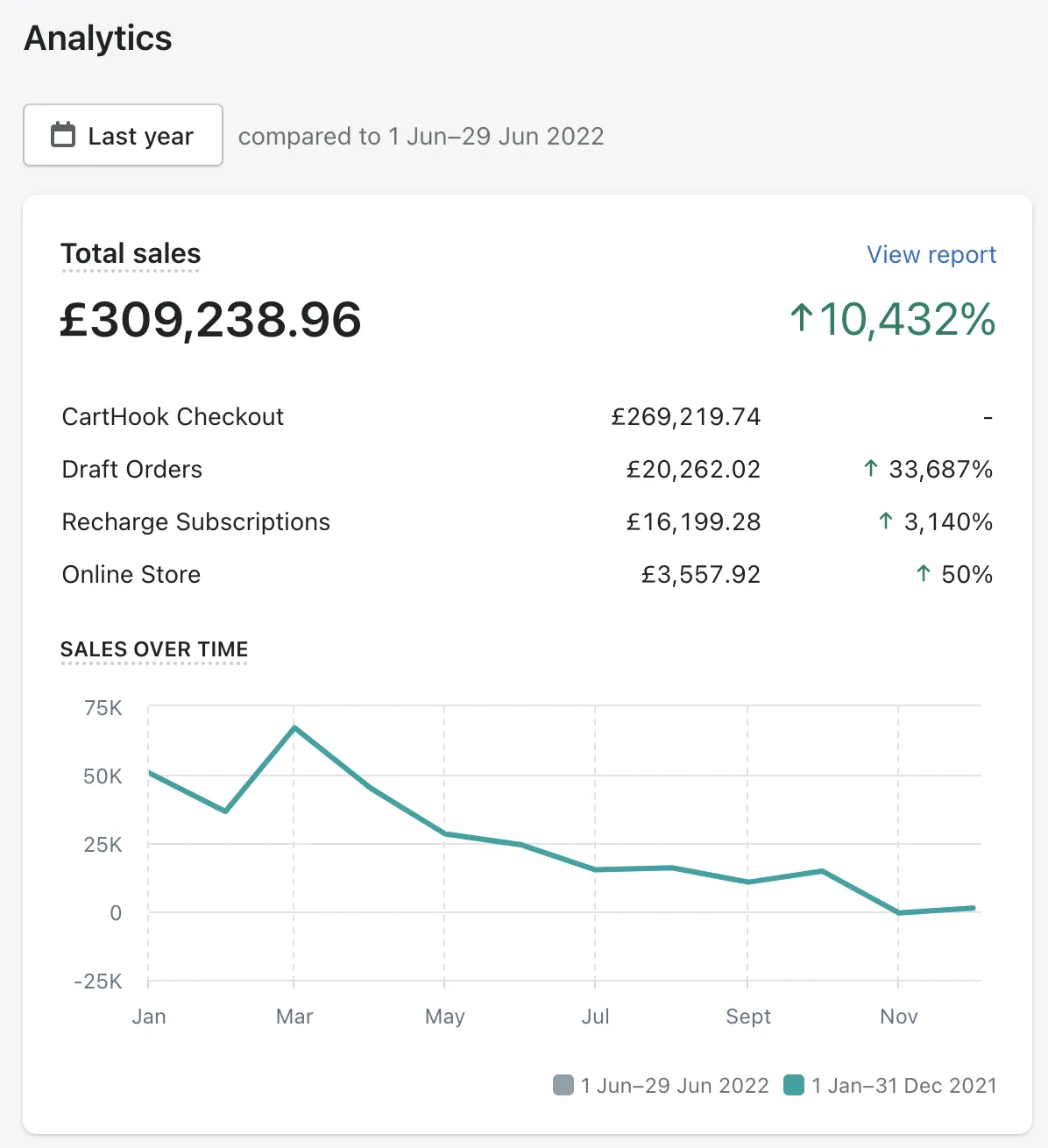The image size is (1048, 1148).
Task: Click the Nov label on the chart axis
Action: point(898,1017)
